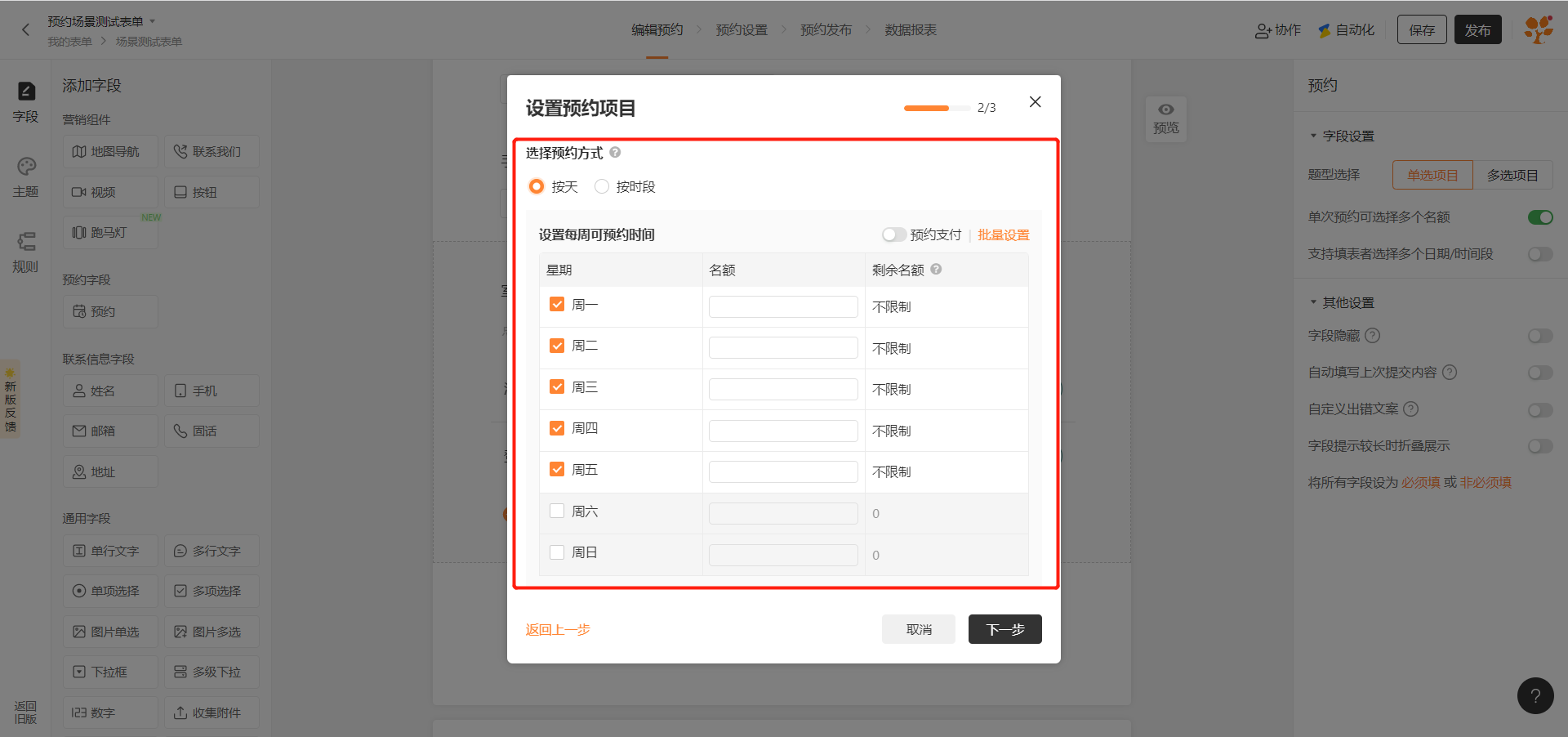Screen dimensions: 1568x737
Task: Open the 规则 rules sidebar icon
Action: coord(26,242)
